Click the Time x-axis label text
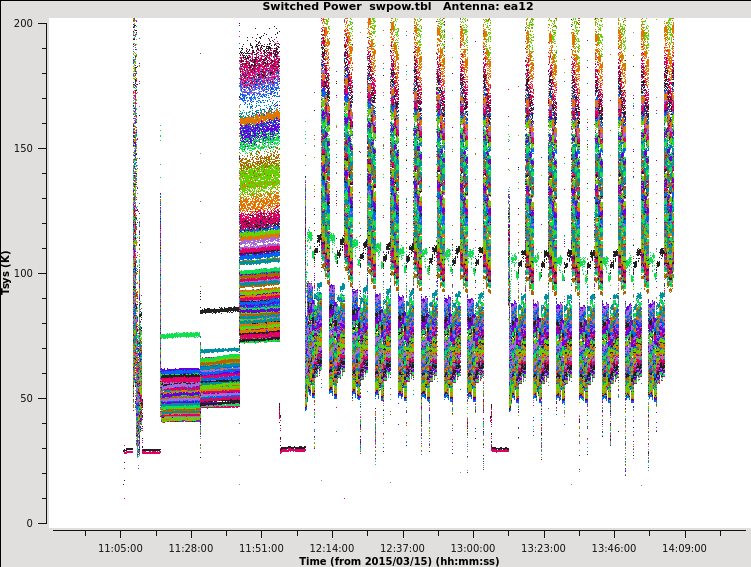 tap(398, 561)
